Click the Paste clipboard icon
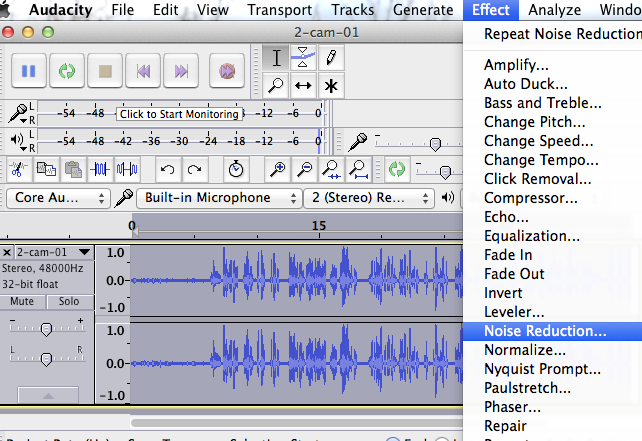Viewport: 642px width, 441px height. (x=73, y=169)
